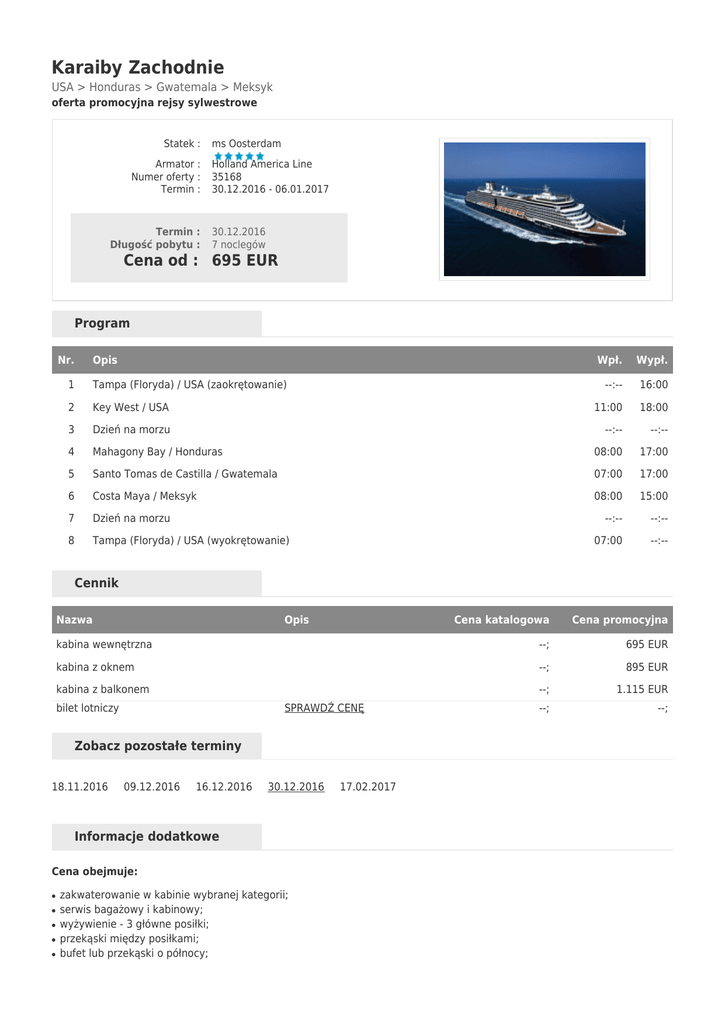Click the Wypł. column header
Viewport: 725px width, 1024px height.
click(x=652, y=360)
